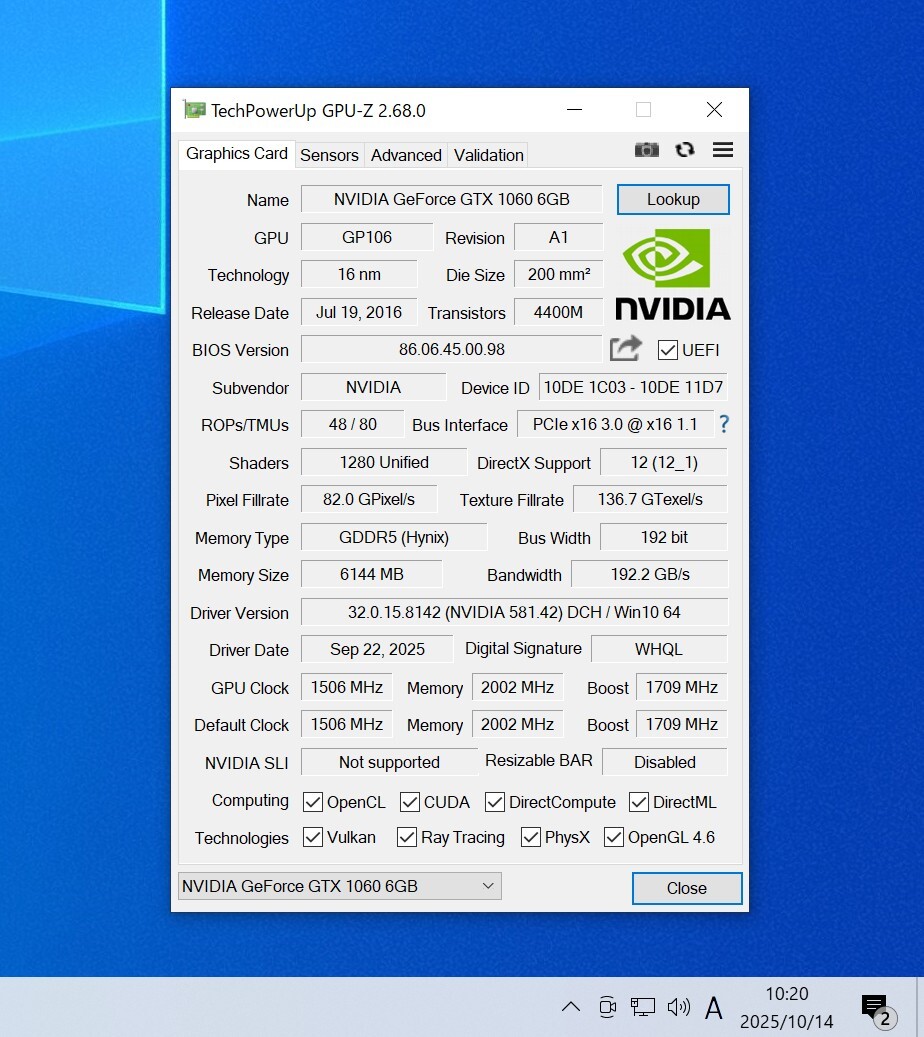Click the BIOS Version text field

[451, 349]
